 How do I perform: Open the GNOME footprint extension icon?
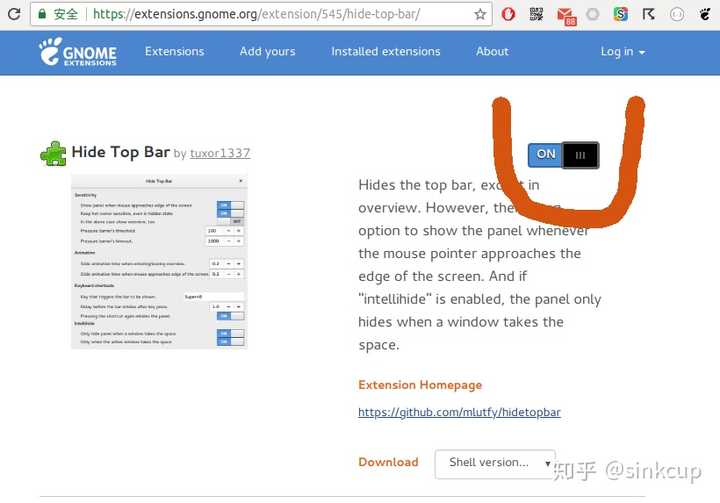coord(705,15)
